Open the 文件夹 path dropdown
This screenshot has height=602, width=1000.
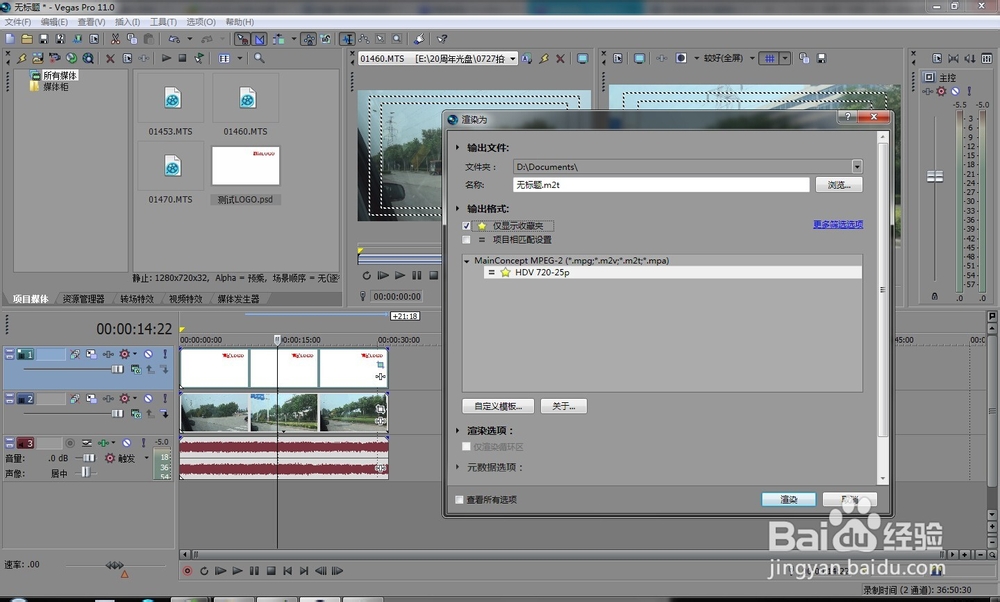point(857,166)
